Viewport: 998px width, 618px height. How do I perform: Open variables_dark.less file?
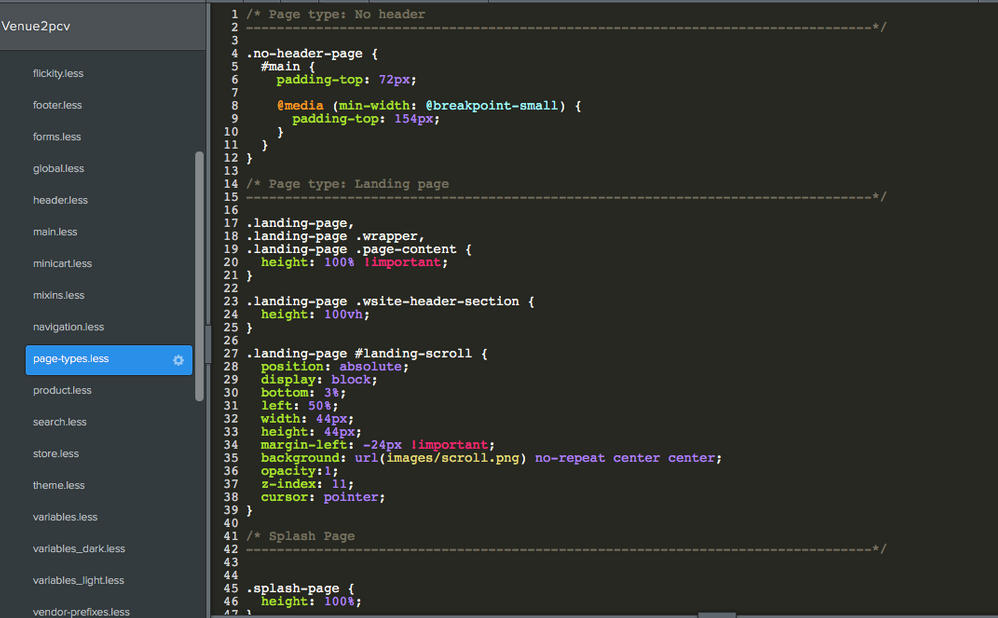(x=79, y=549)
